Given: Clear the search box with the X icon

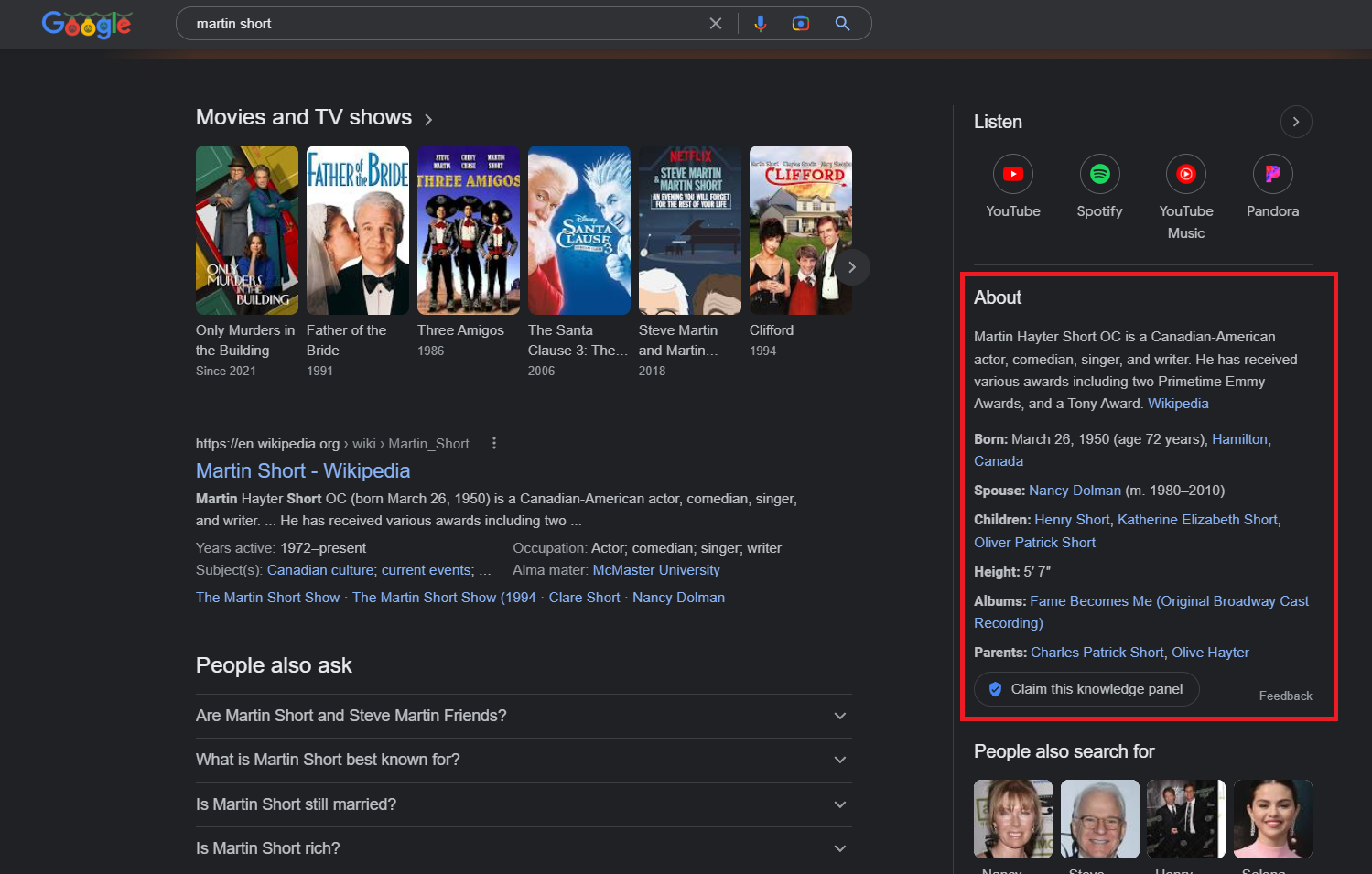Looking at the screenshot, I should (716, 24).
